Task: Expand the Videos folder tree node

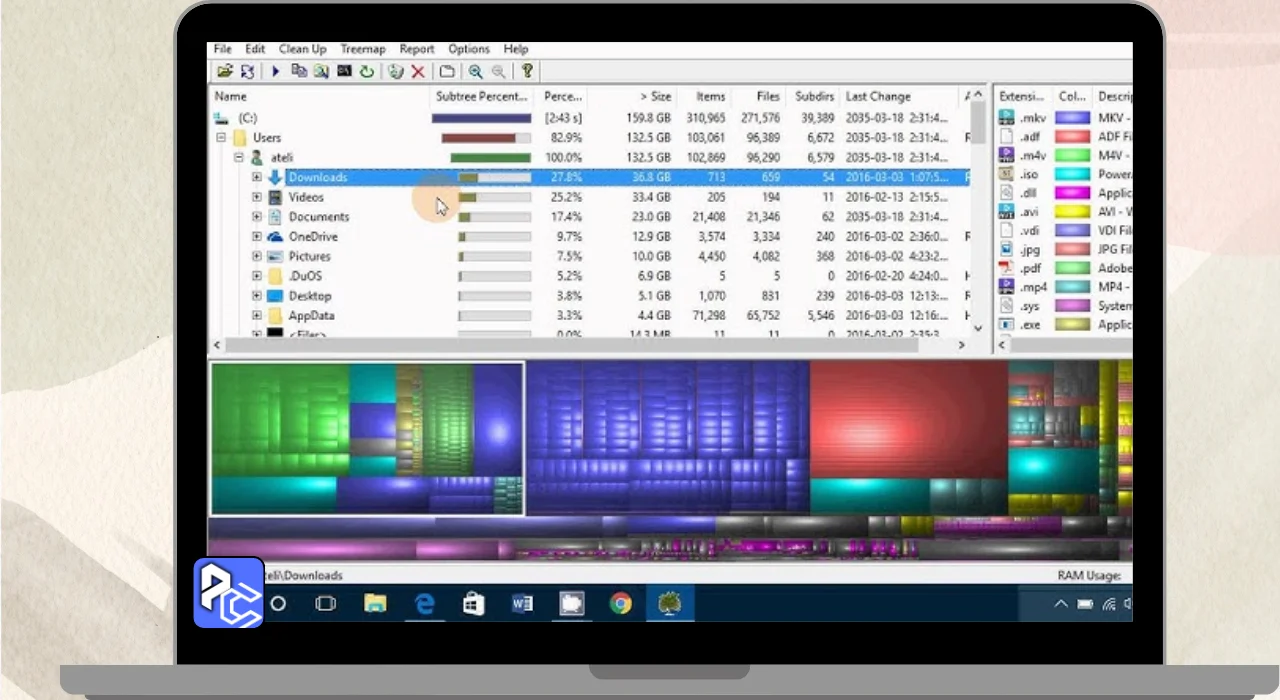Action: pyautogui.click(x=256, y=197)
